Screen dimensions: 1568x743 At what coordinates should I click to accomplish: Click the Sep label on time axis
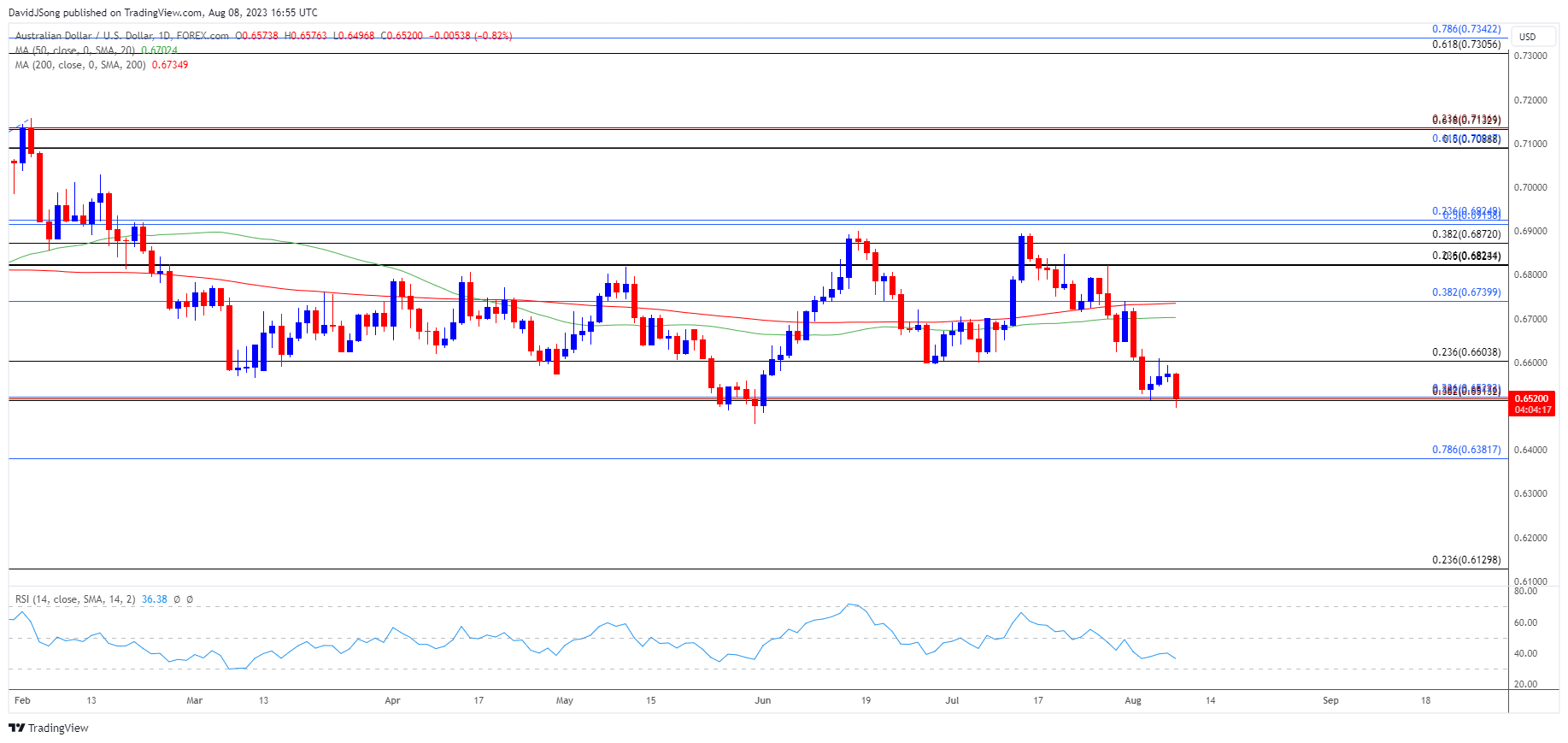[x=1330, y=700]
